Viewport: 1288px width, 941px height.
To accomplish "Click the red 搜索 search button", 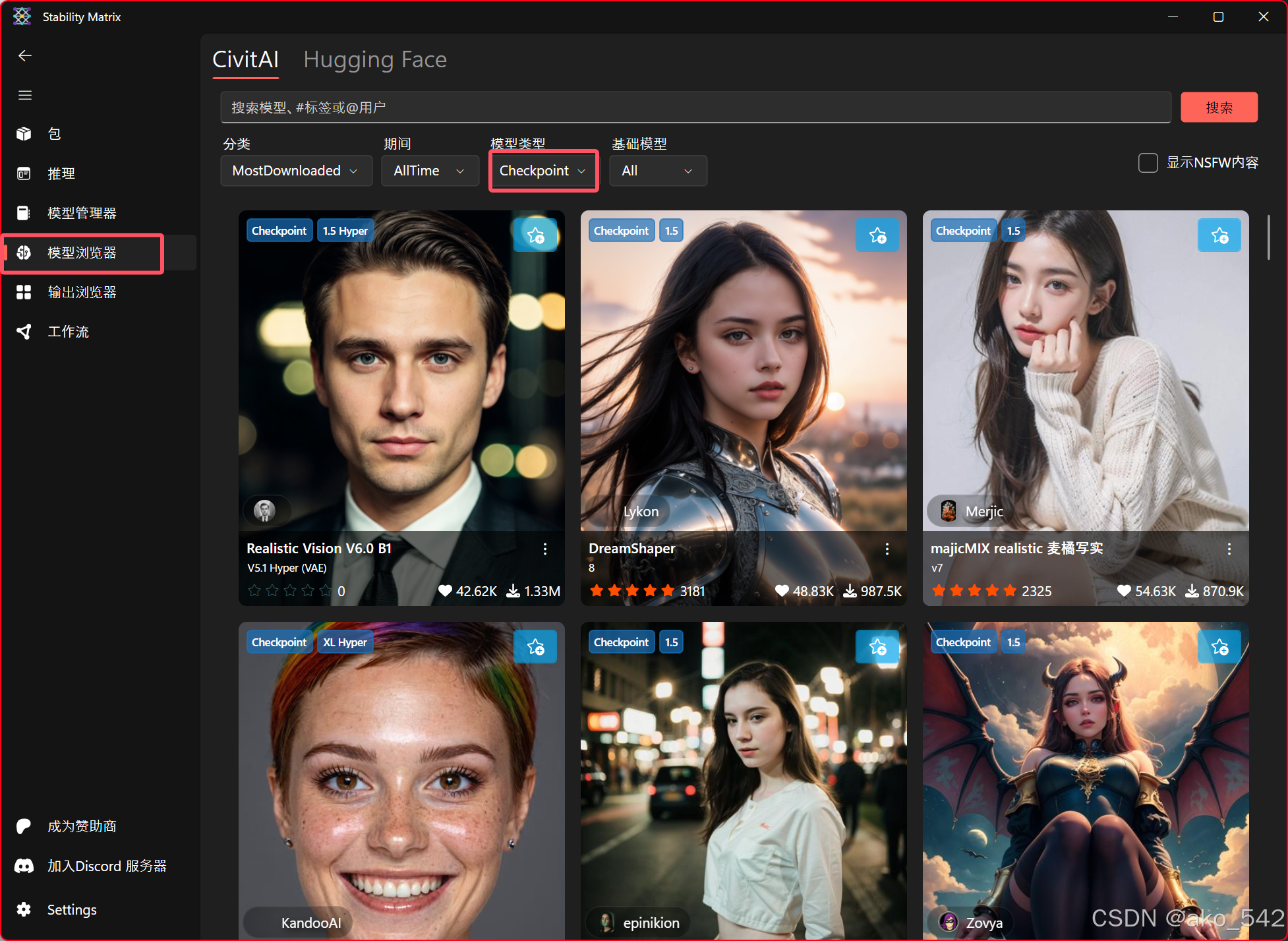I will (1219, 107).
